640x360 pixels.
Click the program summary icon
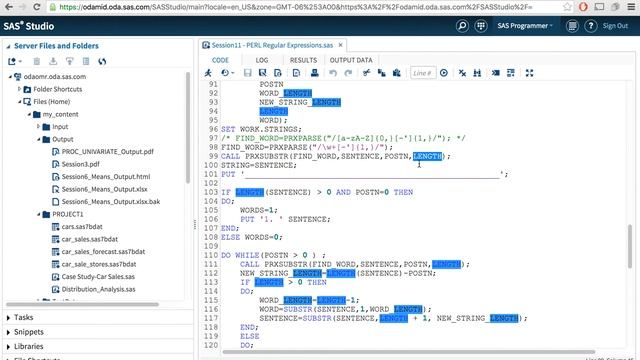point(296,73)
